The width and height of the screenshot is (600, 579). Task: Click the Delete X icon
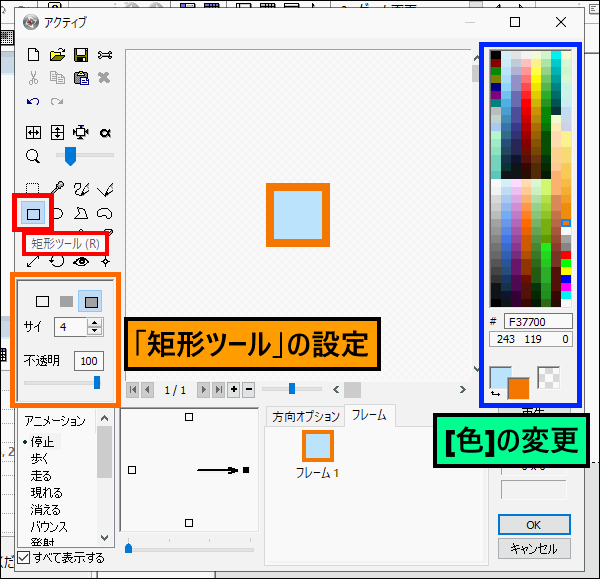point(104,78)
